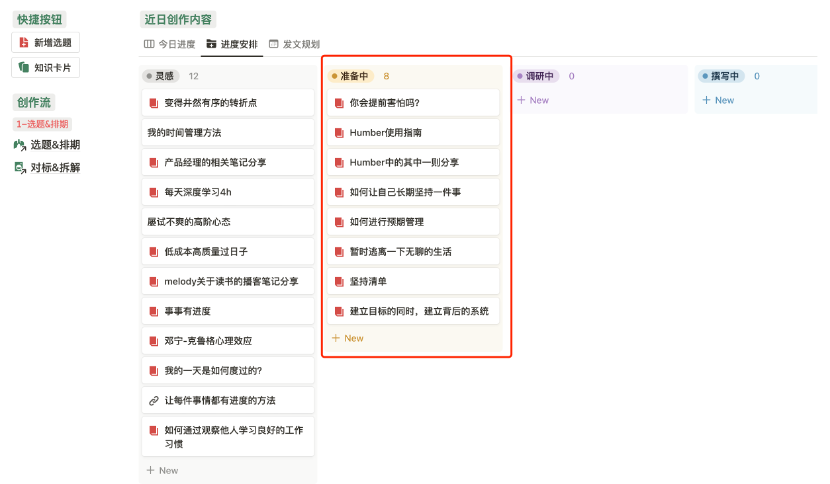Click red book icon on 暂时逃离一下无聊的生活
This screenshot has width=830, height=484.
(339, 252)
